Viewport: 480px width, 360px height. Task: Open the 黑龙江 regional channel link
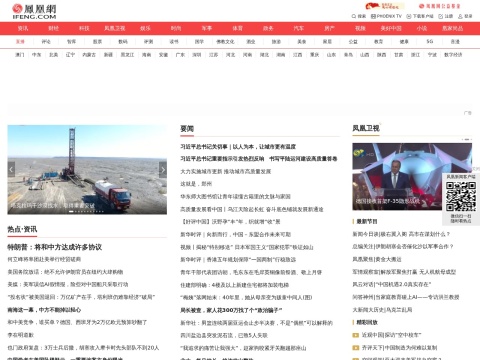[x=127, y=55]
